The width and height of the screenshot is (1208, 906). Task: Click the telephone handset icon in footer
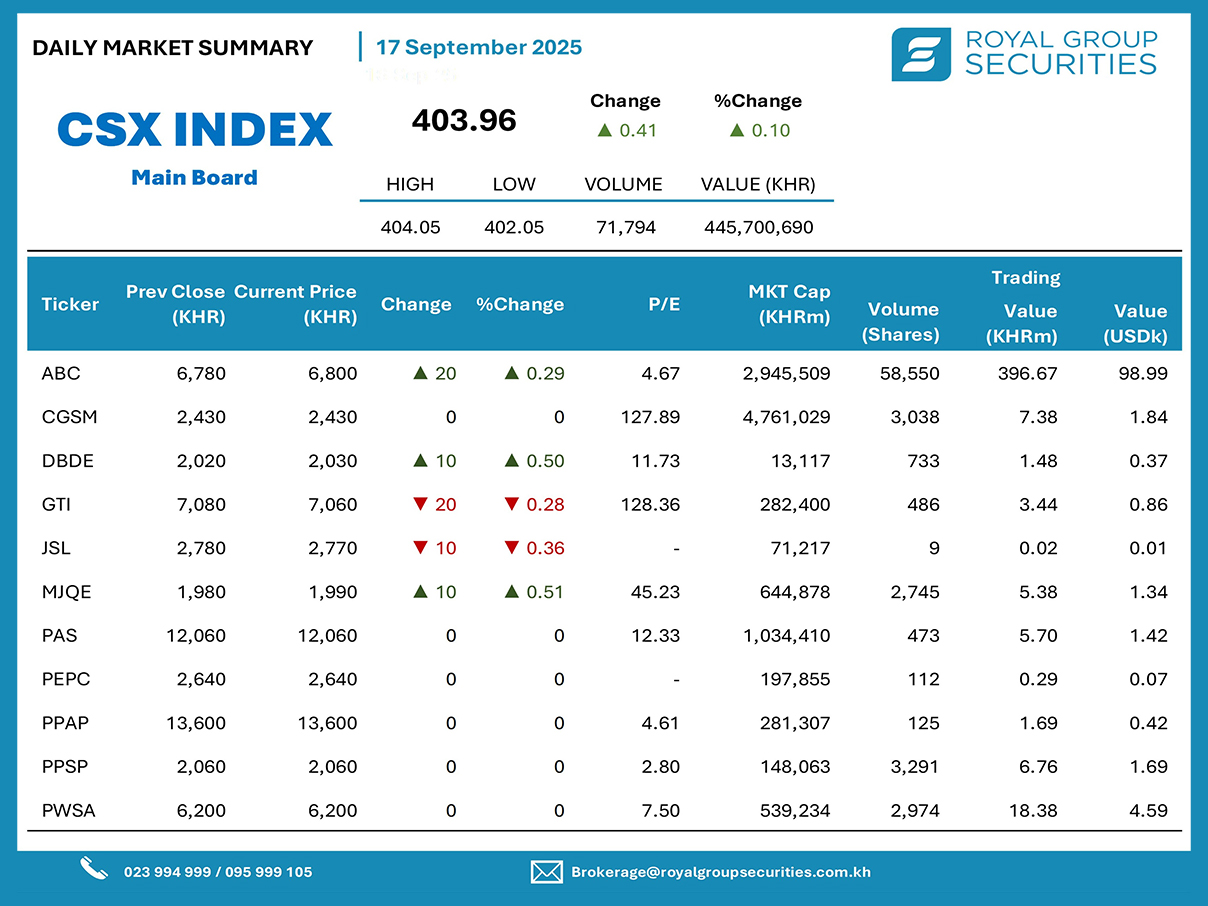[x=94, y=869]
